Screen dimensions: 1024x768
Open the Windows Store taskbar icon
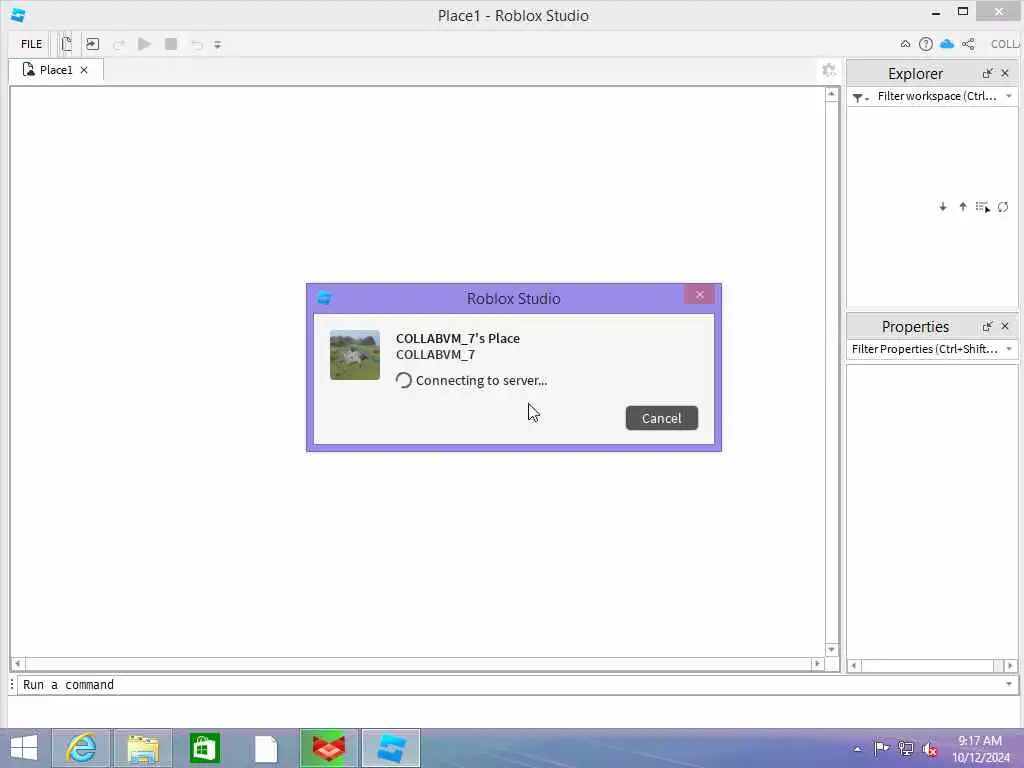(x=204, y=748)
